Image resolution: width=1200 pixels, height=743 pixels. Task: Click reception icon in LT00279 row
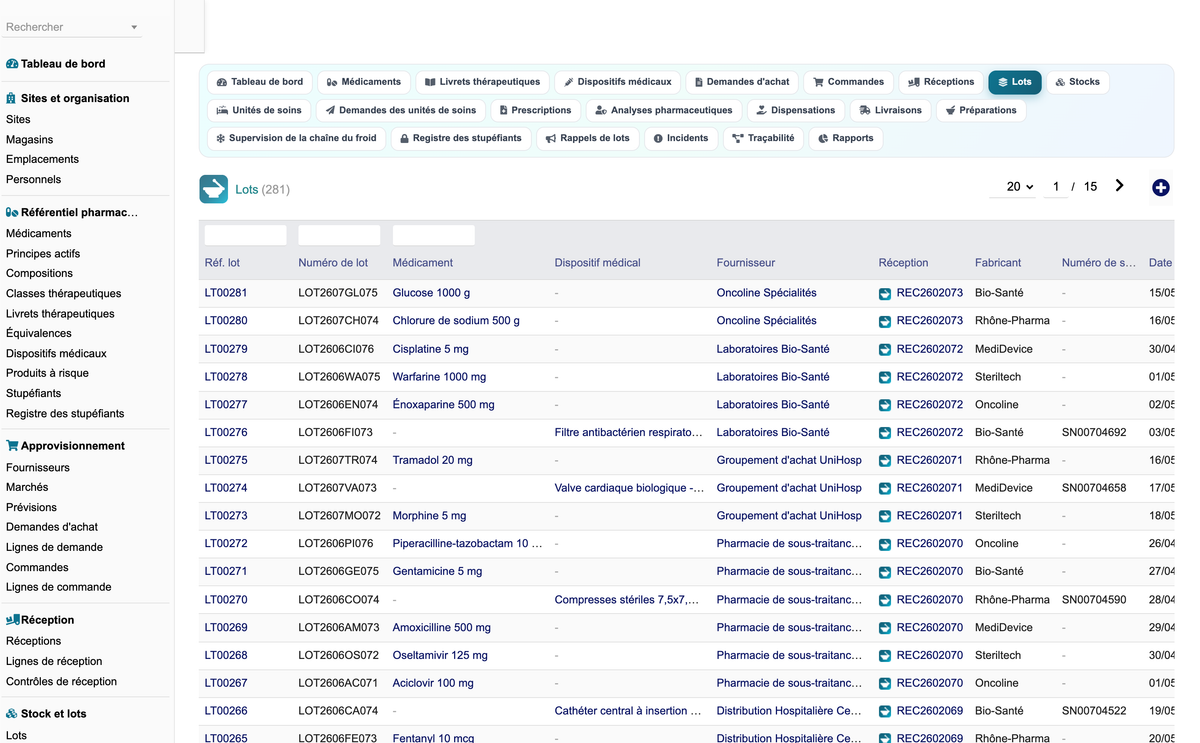[x=885, y=350]
